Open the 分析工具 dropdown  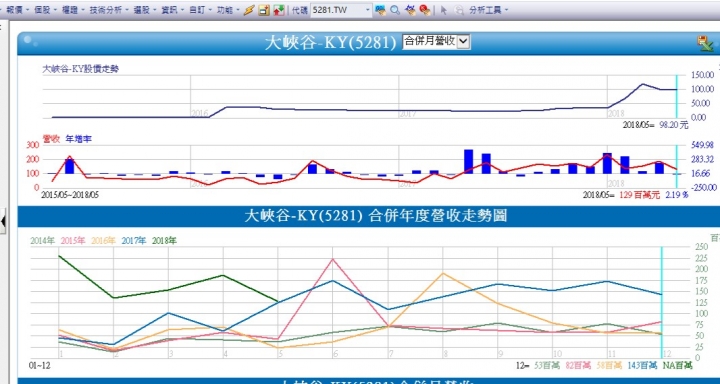[x=488, y=10]
